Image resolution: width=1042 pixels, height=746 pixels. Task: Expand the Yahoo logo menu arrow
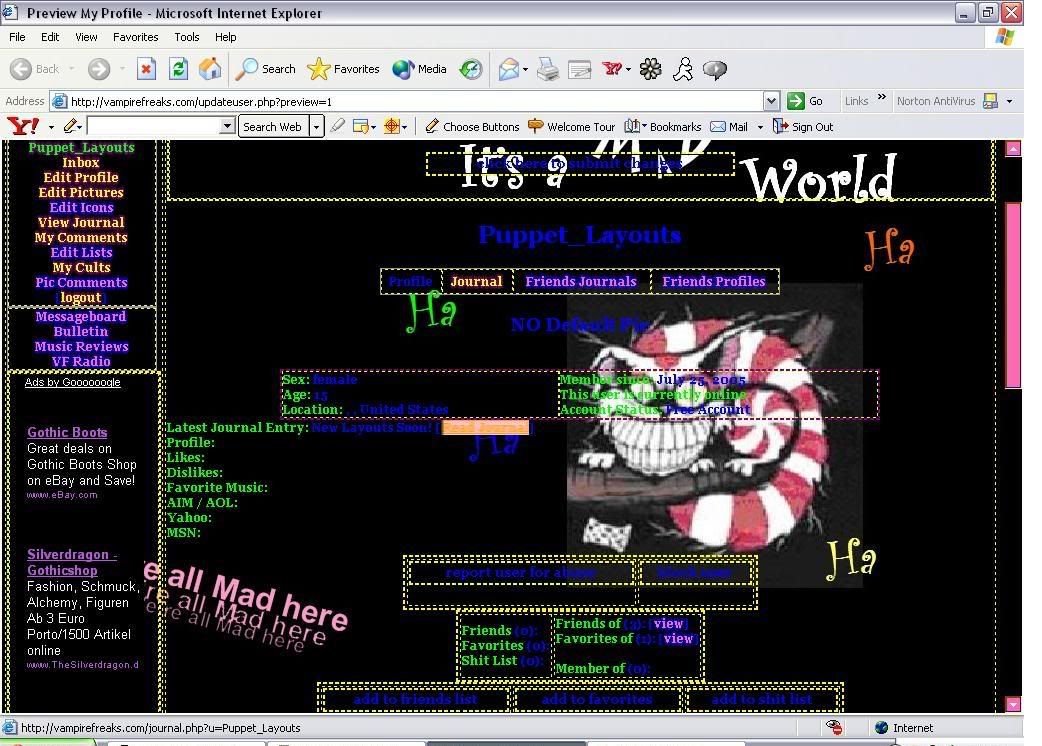pos(51,127)
